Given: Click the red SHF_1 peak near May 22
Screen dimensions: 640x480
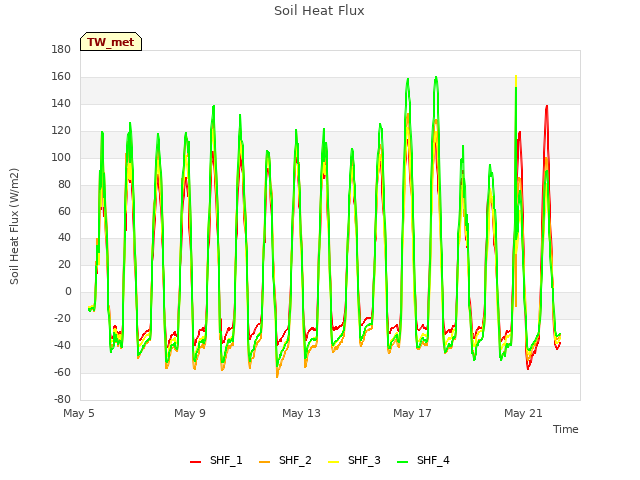Looking at the screenshot, I should pyautogui.click(x=547, y=107).
